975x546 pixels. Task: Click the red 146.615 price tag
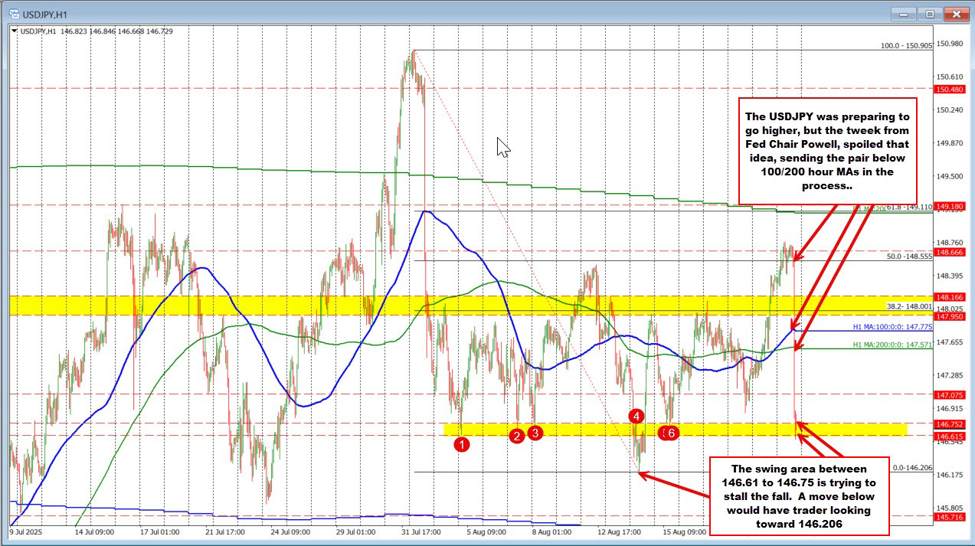pyautogui.click(x=950, y=437)
